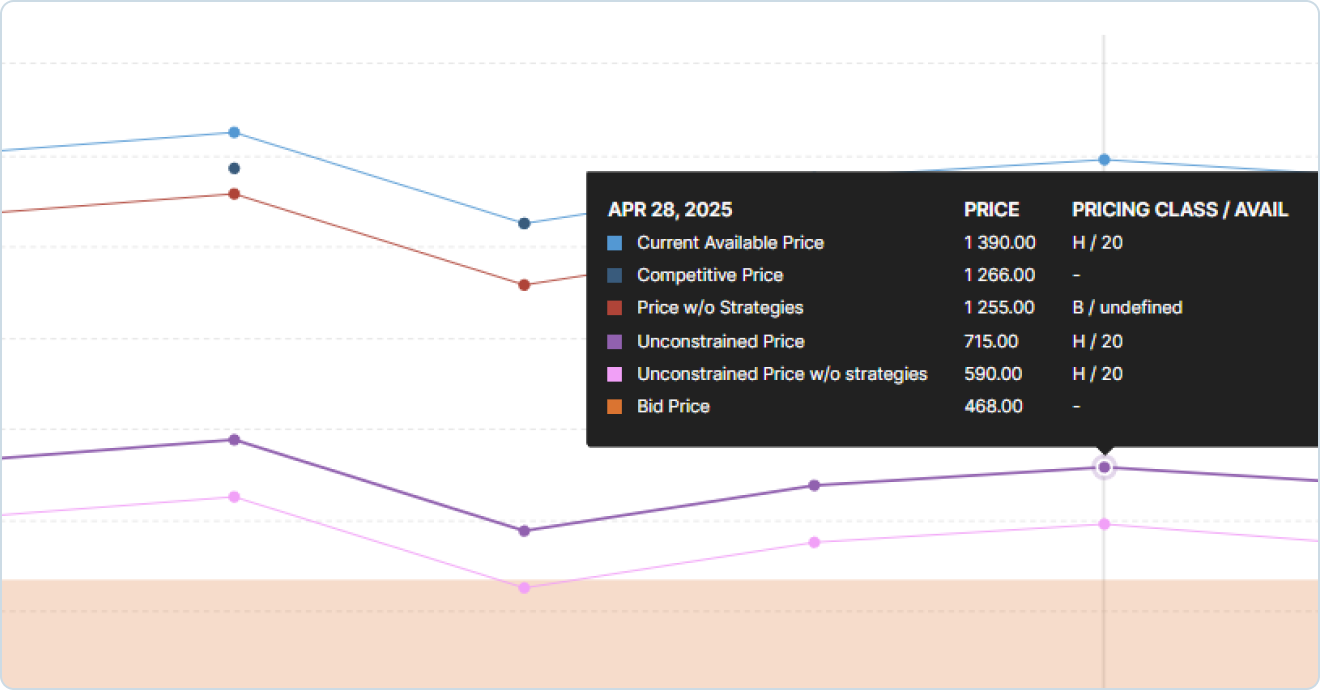Click the pink point on the vertical hover line
Viewport: 1320px width, 690px height.
1104,524
